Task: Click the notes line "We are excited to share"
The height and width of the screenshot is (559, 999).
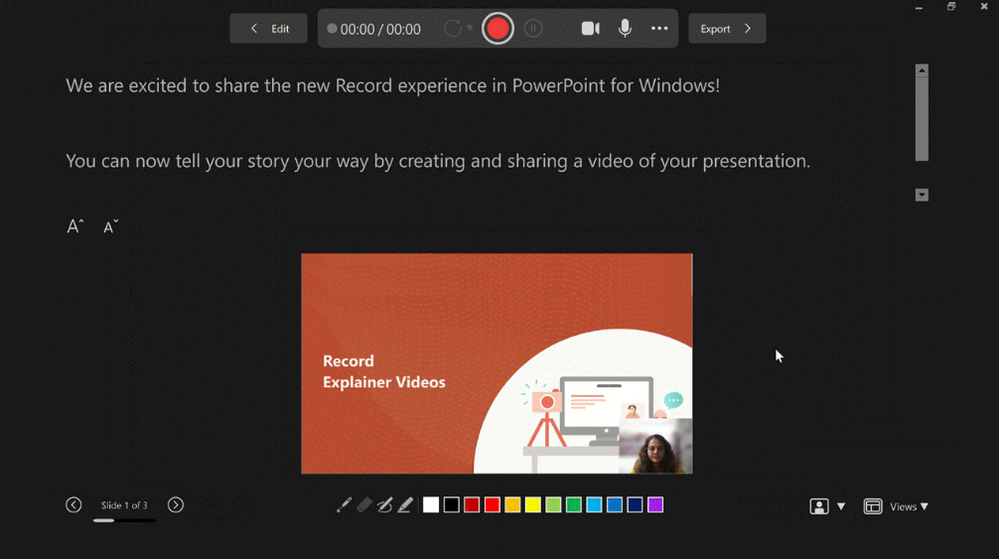Action: 392,85
